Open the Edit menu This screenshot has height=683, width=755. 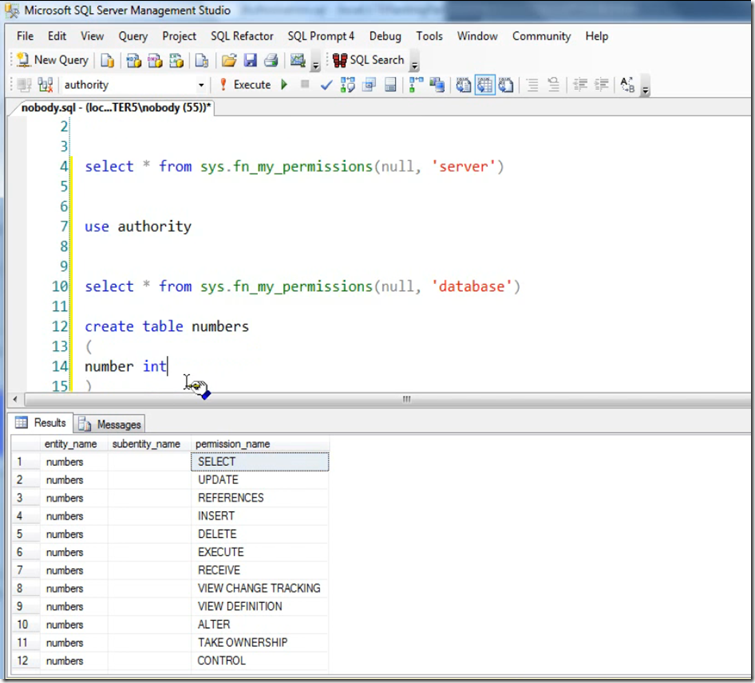coord(57,36)
